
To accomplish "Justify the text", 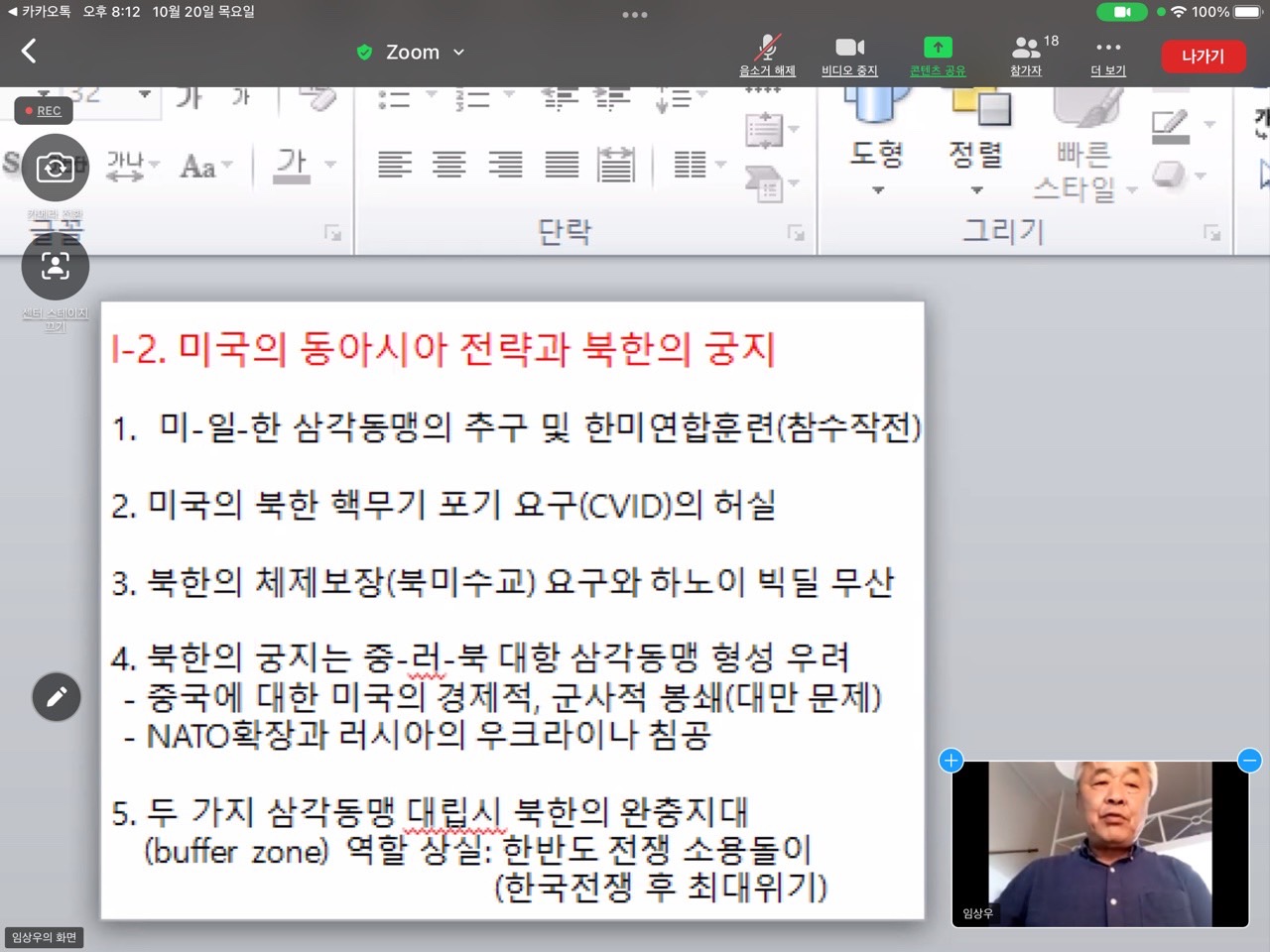I will tap(562, 165).
